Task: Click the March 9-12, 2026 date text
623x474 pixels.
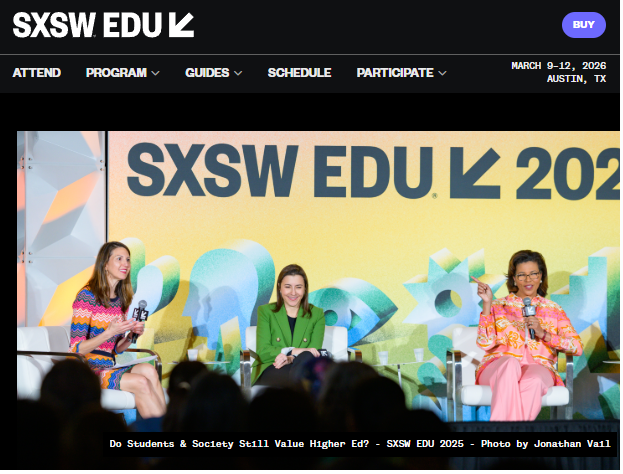Action: click(x=558, y=66)
